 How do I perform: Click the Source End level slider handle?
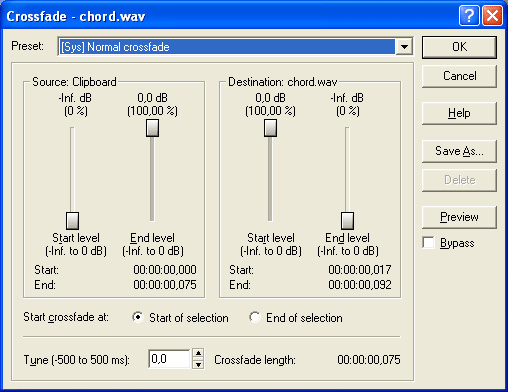[152, 128]
